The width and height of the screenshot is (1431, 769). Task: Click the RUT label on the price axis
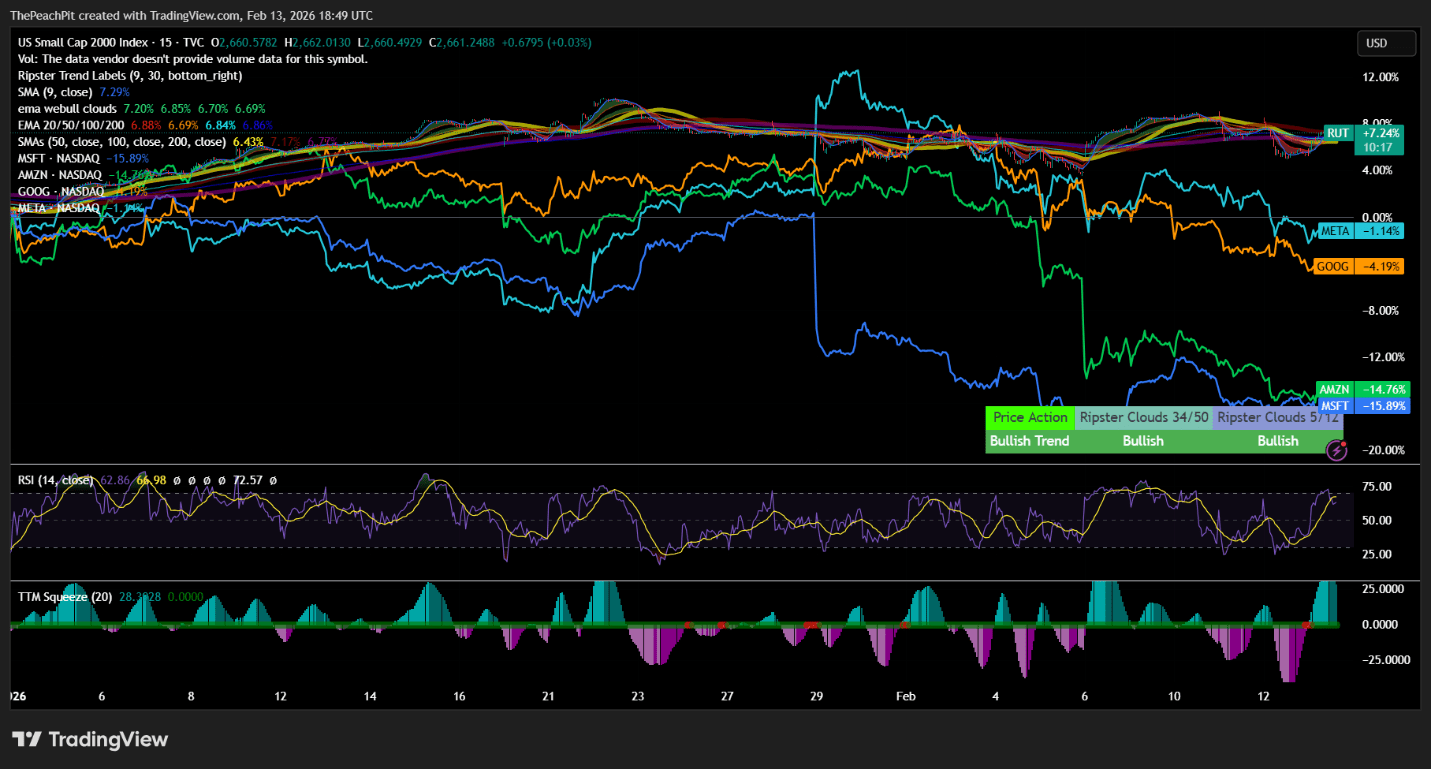click(x=1337, y=132)
